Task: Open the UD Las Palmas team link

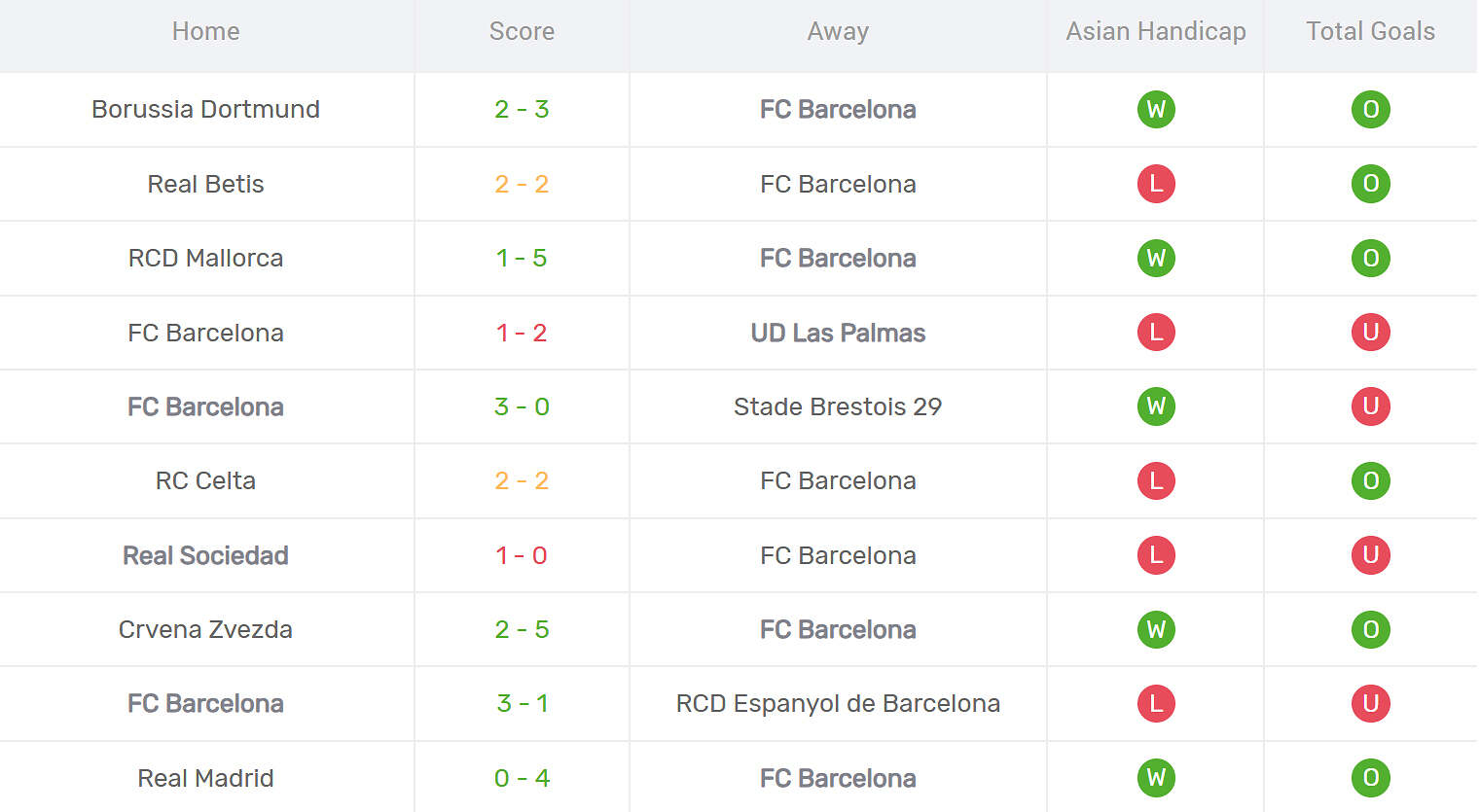Action: coord(838,333)
